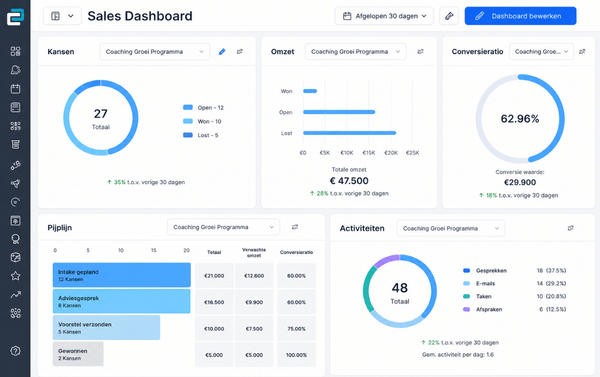Click the 'Voorstel verzonden' pipeline bar
Viewport: 600px width, 377px height.
pyautogui.click(x=106, y=328)
